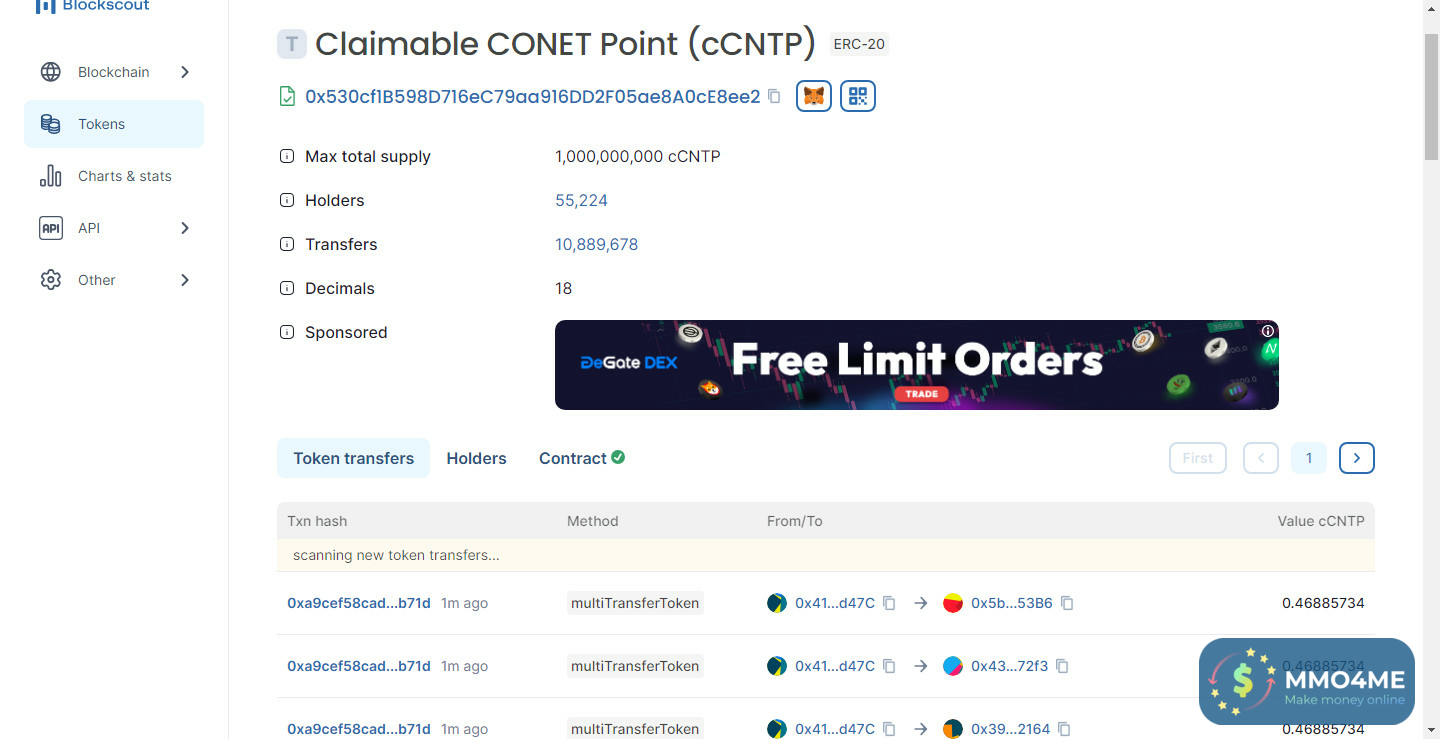Copy recipient address 0x39...2164
This screenshot has height=739, width=1440.
pyautogui.click(x=1065, y=729)
